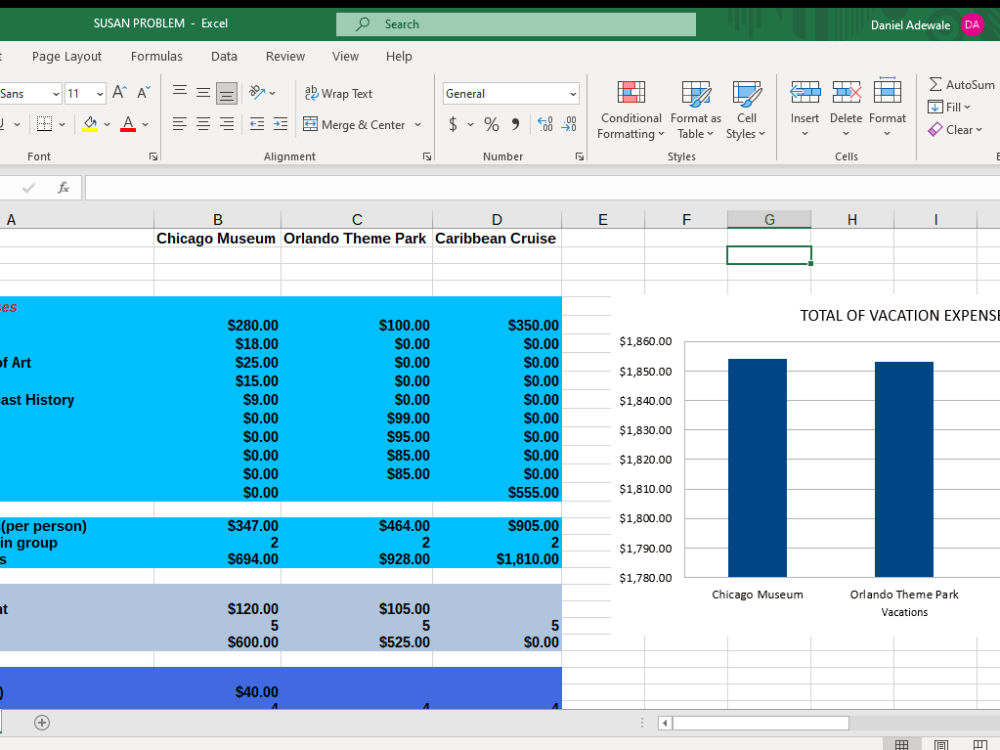Align text left
Image resolution: width=1000 pixels, height=750 pixels.
pyautogui.click(x=180, y=124)
